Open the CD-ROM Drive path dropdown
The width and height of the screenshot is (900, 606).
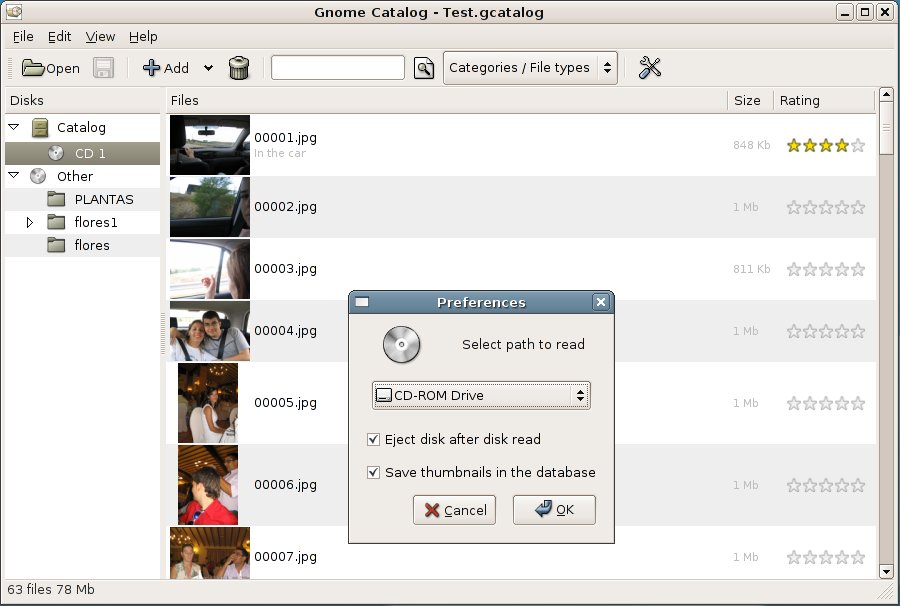(481, 395)
